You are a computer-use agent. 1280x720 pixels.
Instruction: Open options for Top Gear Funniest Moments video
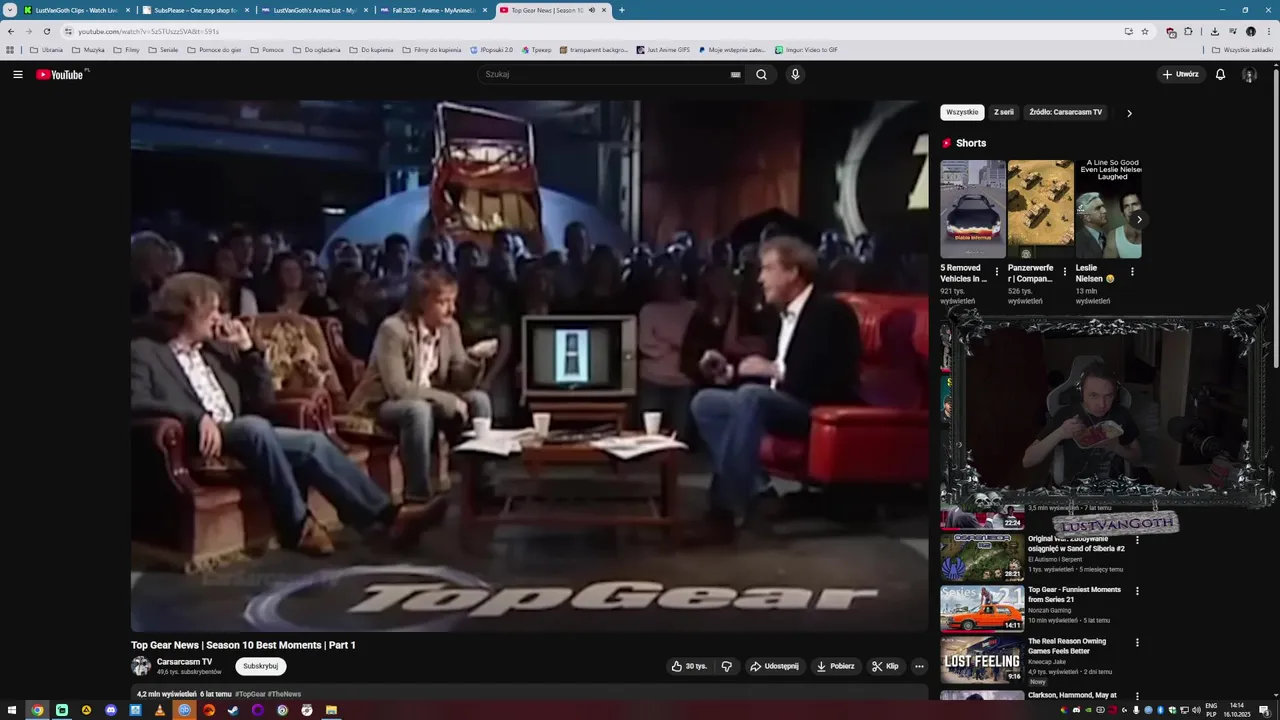tap(1137, 591)
